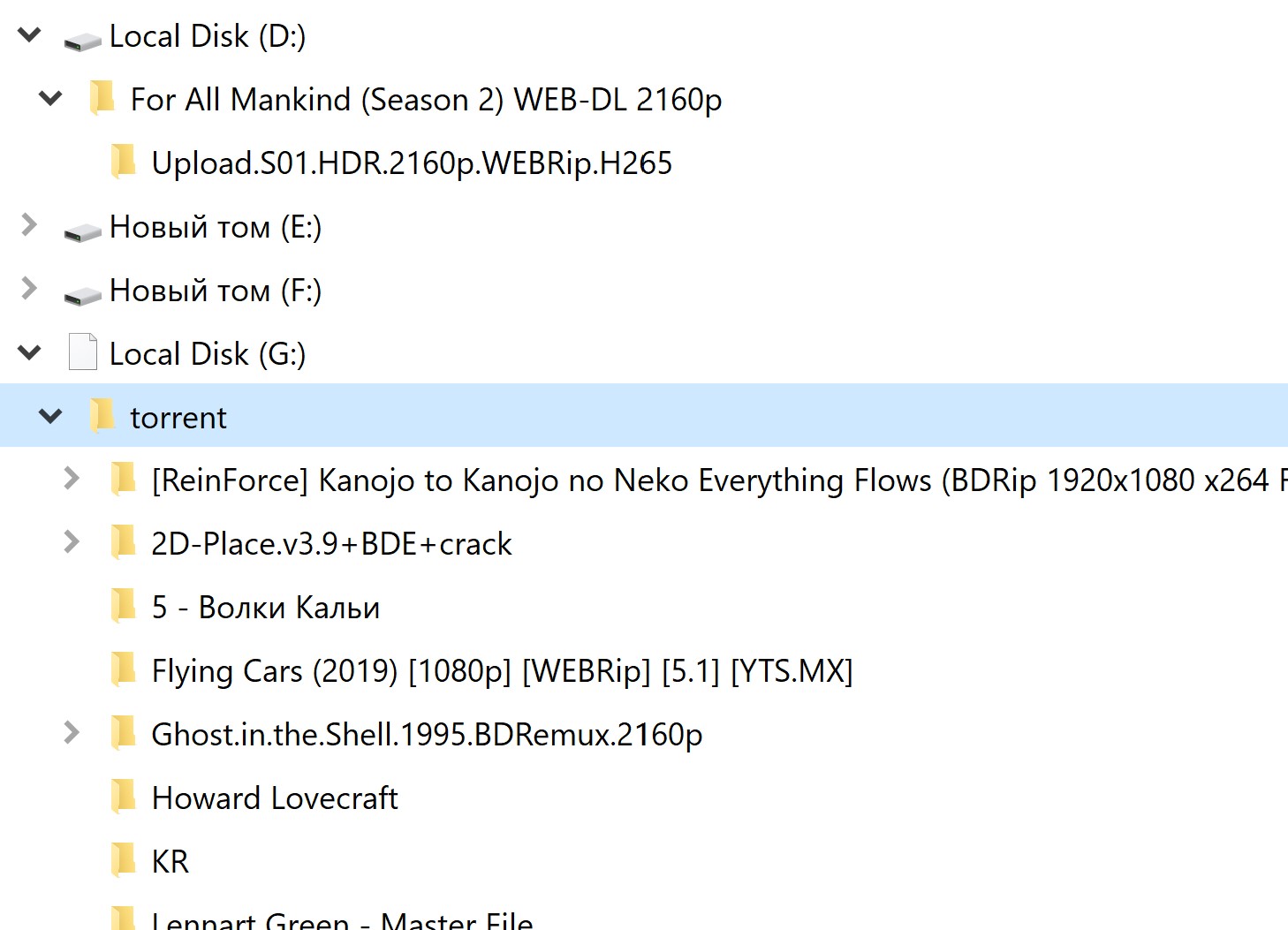Collapse the Local Disk (D:) tree node
1288x930 pixels.
(x=30, y=35)
